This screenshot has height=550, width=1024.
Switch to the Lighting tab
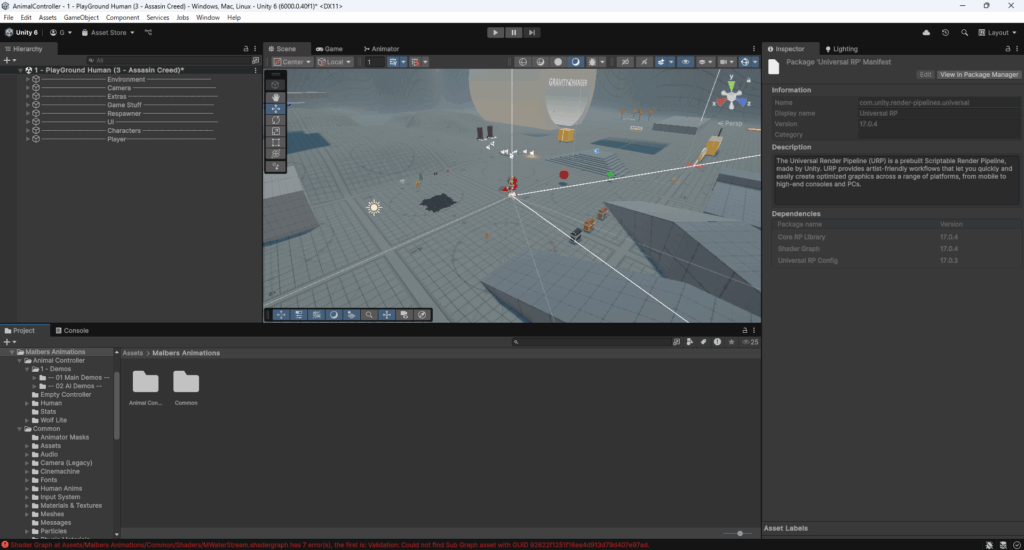click(x=842, y=49)
